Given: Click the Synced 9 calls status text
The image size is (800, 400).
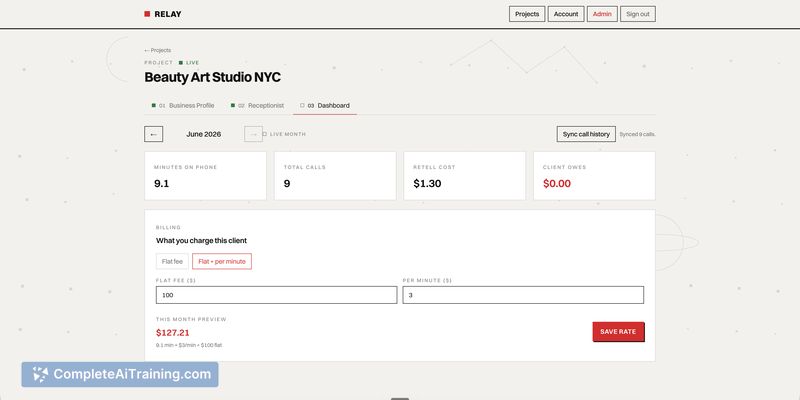Looking at the screenshot, I should (x=637, y=134).
